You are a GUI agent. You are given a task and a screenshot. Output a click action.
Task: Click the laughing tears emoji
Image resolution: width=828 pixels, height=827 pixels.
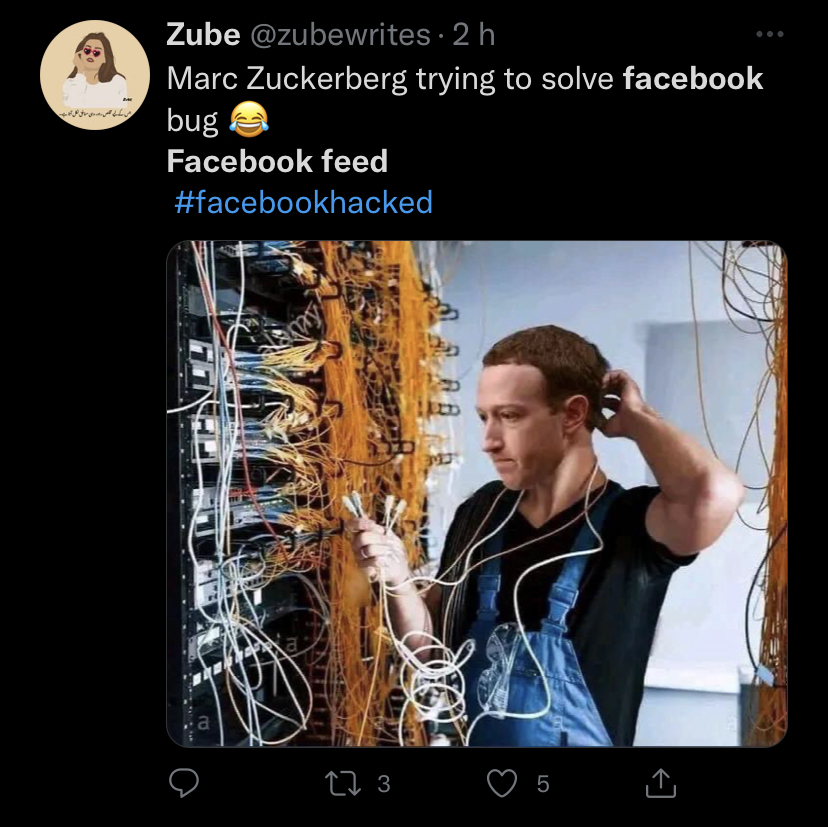point(249,121)
